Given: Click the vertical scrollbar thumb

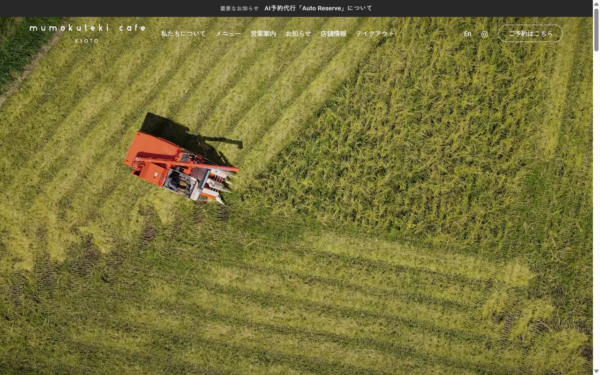Looking at the screenshot, I should [x=596, y=30].
